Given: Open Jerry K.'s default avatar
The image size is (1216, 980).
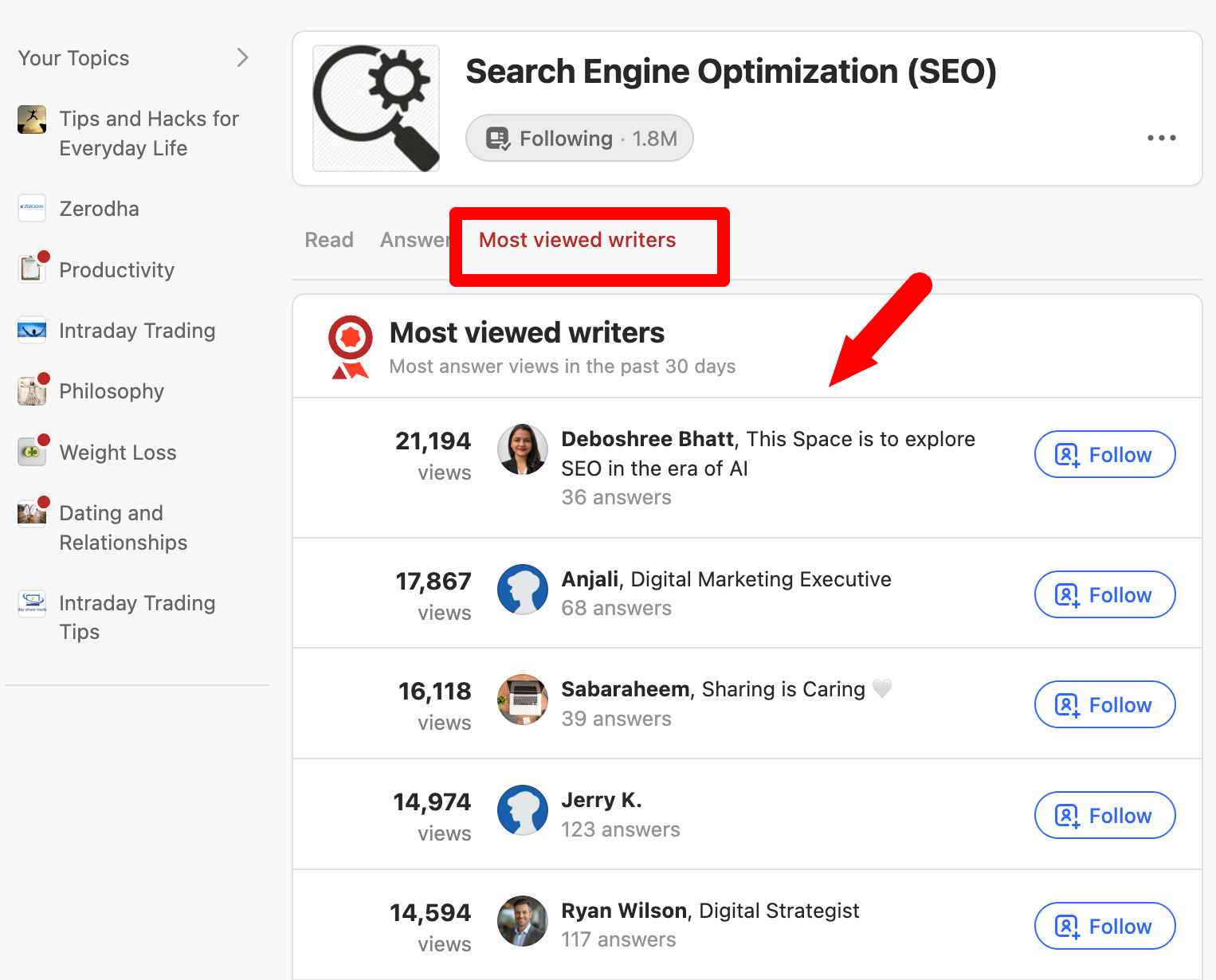Looking at the screenshot, I should 523,810.
